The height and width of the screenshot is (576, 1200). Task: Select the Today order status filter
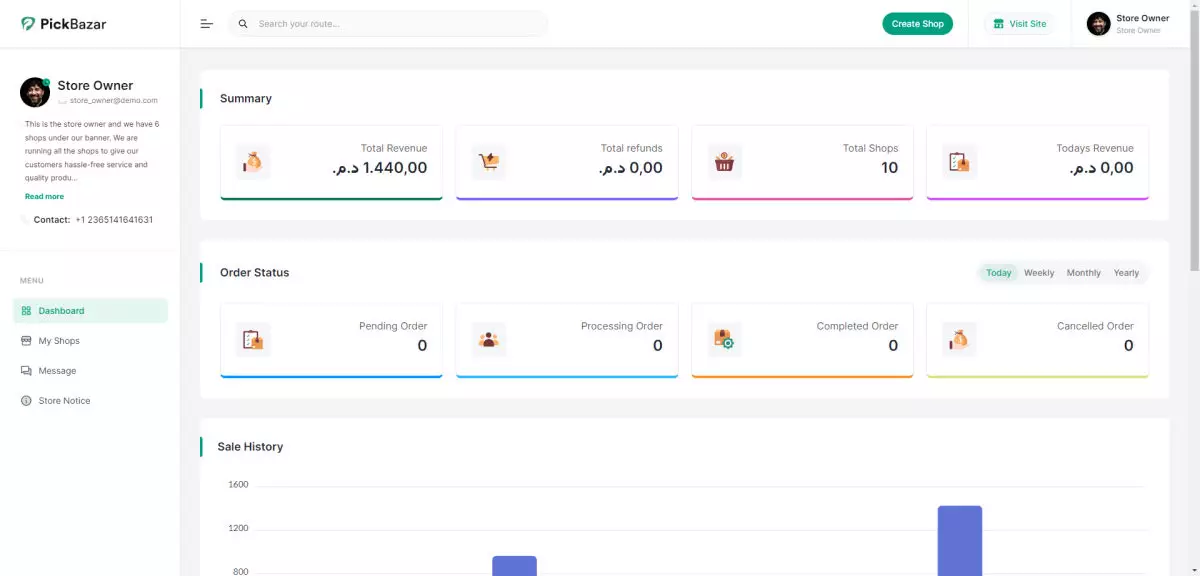point(998,273)
